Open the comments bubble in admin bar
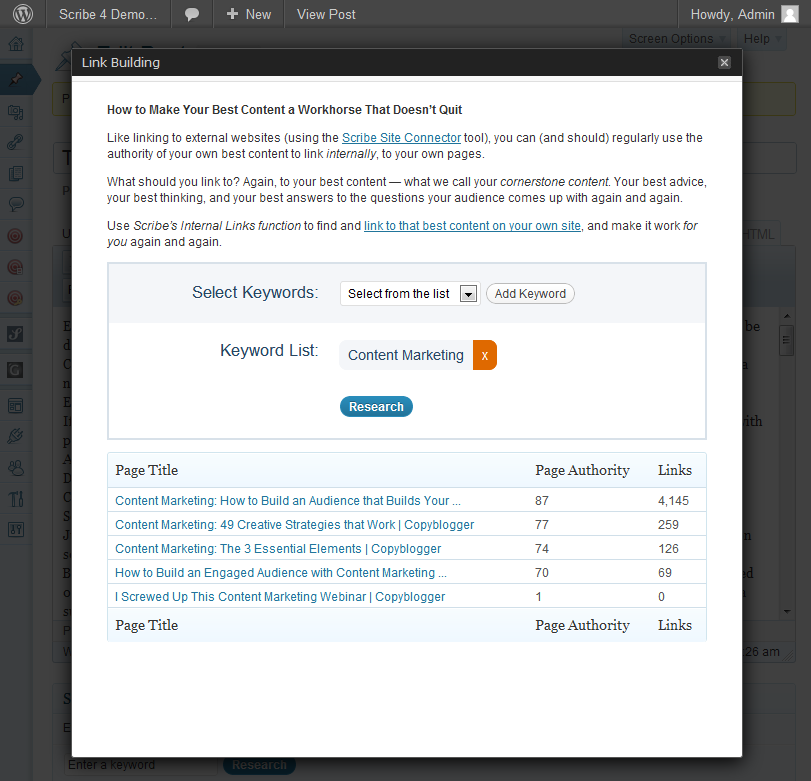Image resolution: width=811 pixels, height=781 pixels. [192, 14]
